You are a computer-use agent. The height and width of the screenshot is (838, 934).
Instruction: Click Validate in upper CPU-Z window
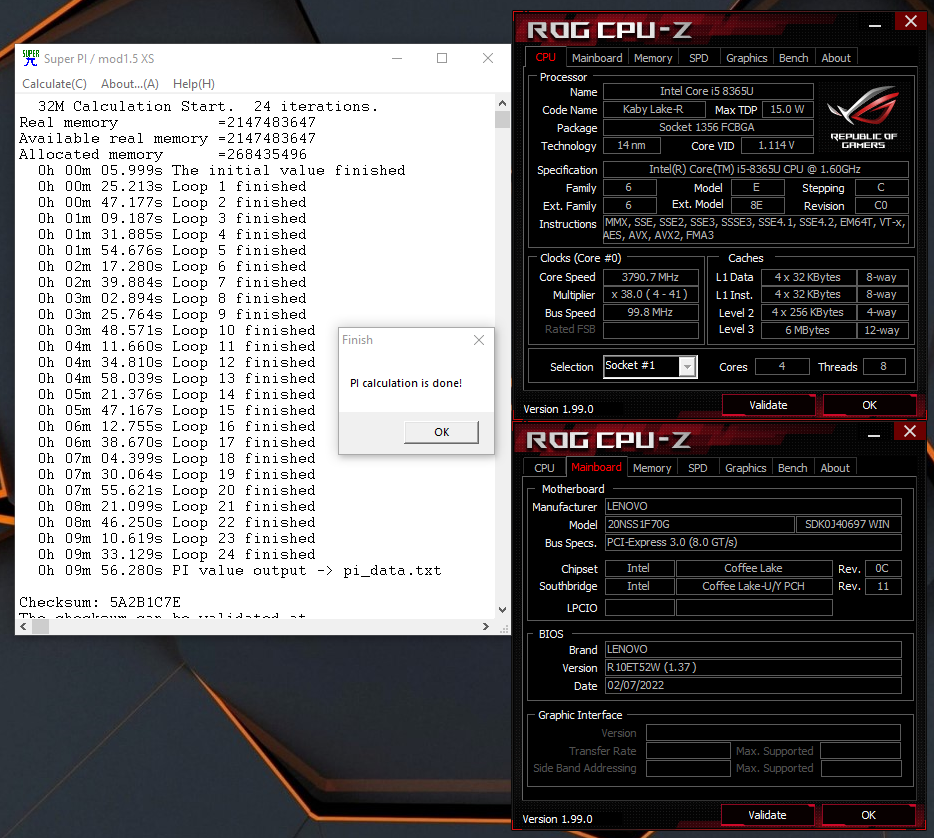coord(768,405)
